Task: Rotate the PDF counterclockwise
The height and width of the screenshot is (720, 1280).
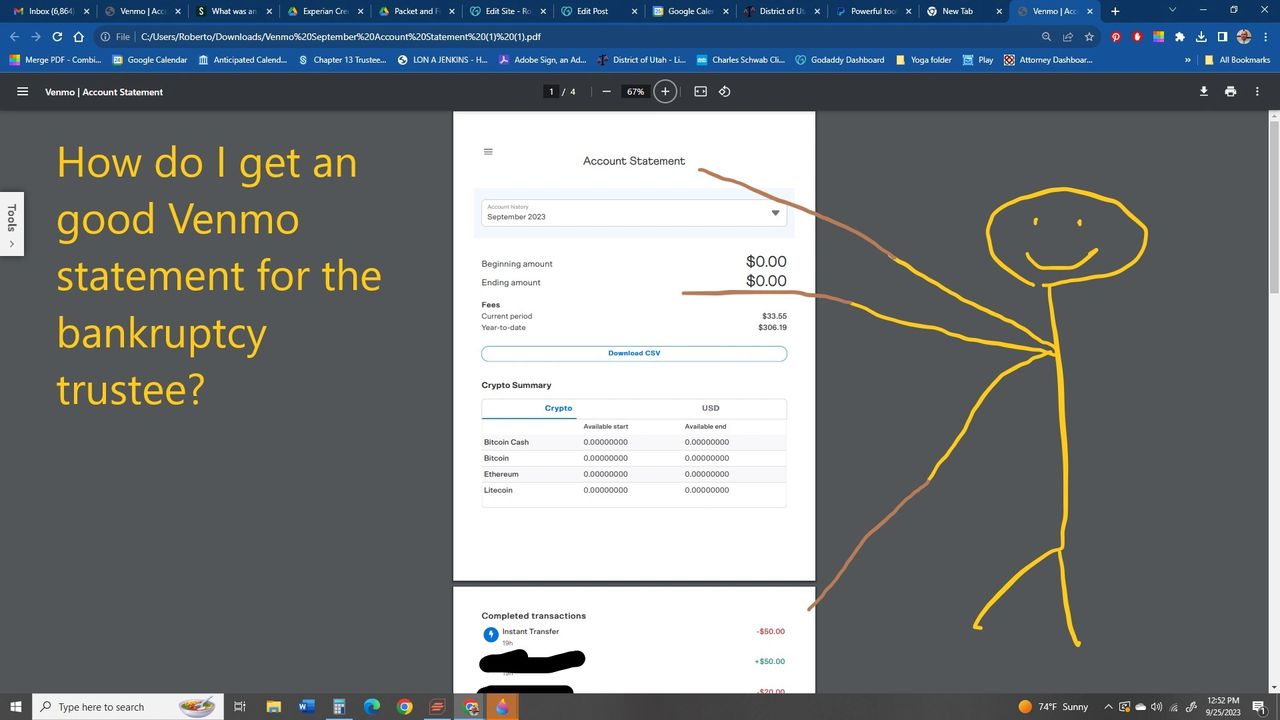Action: (x=725, y=92)
